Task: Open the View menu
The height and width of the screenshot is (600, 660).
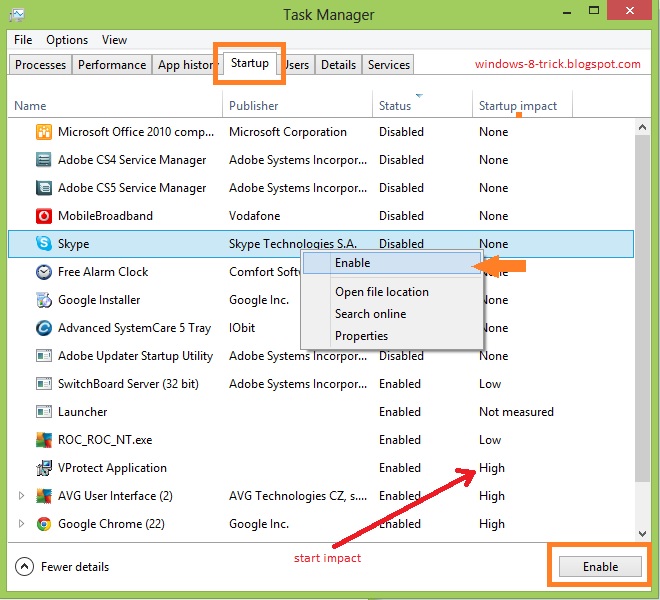Action: click(x=114, y=40)
